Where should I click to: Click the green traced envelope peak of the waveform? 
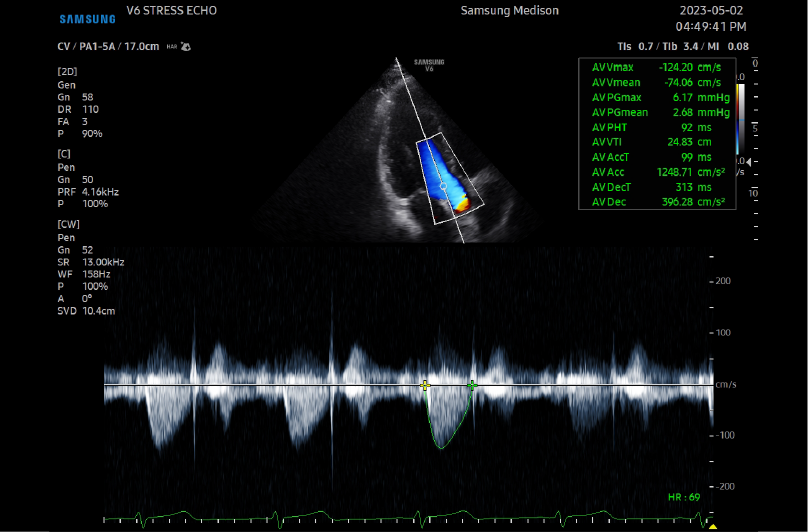(442, 448)
